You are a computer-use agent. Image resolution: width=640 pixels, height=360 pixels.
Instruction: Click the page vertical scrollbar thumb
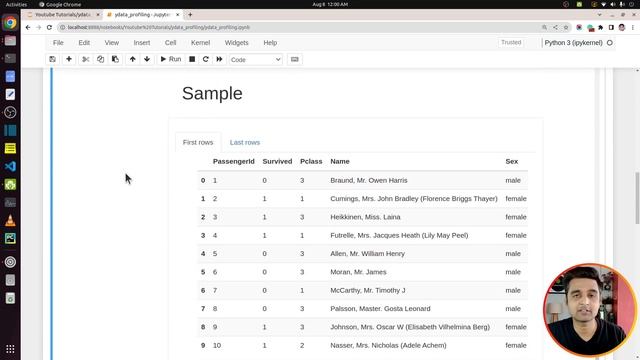[637, 198]
